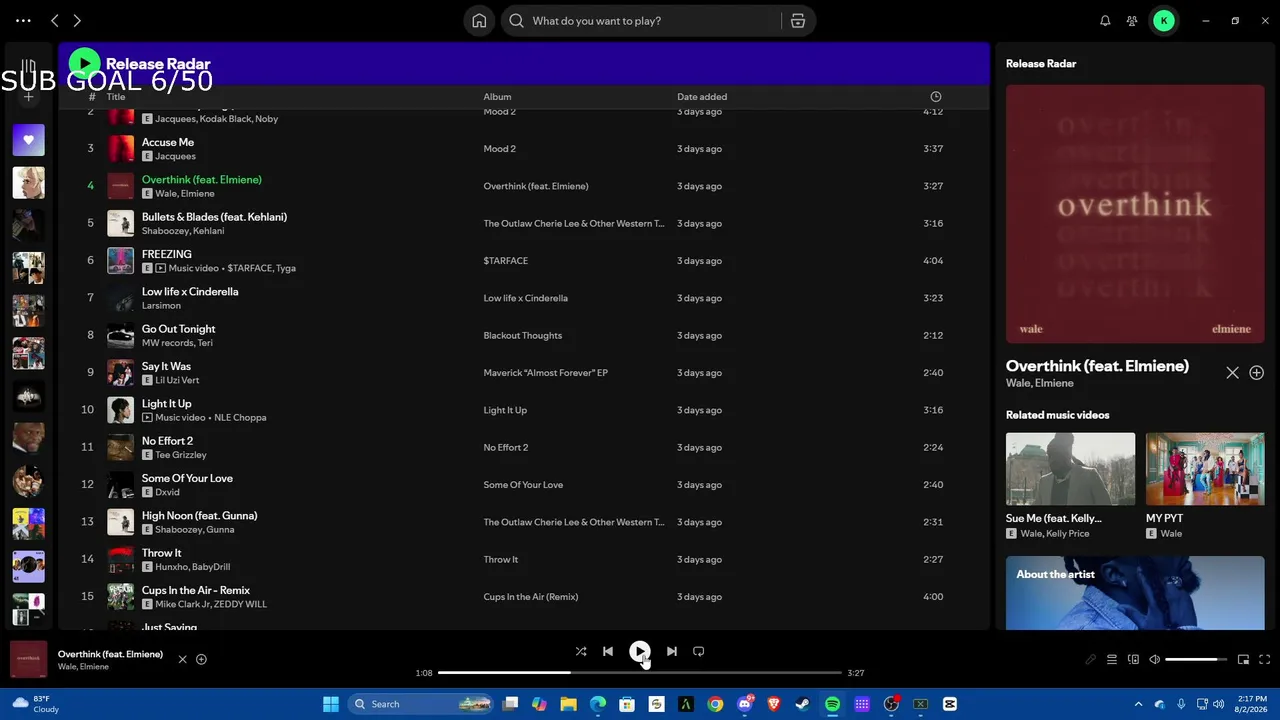Select the Bullets & Blades track

[x=524, y=223]
